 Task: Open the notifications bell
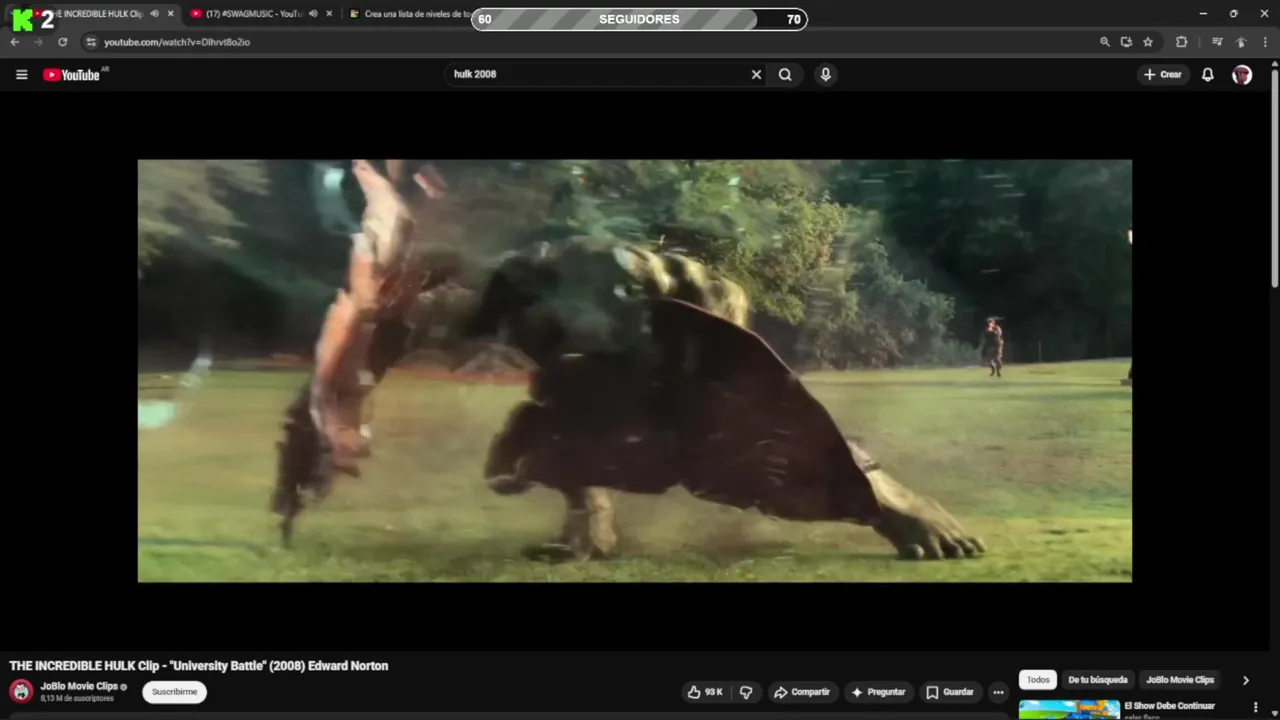pyautogui.click(x=1207, y=74)
